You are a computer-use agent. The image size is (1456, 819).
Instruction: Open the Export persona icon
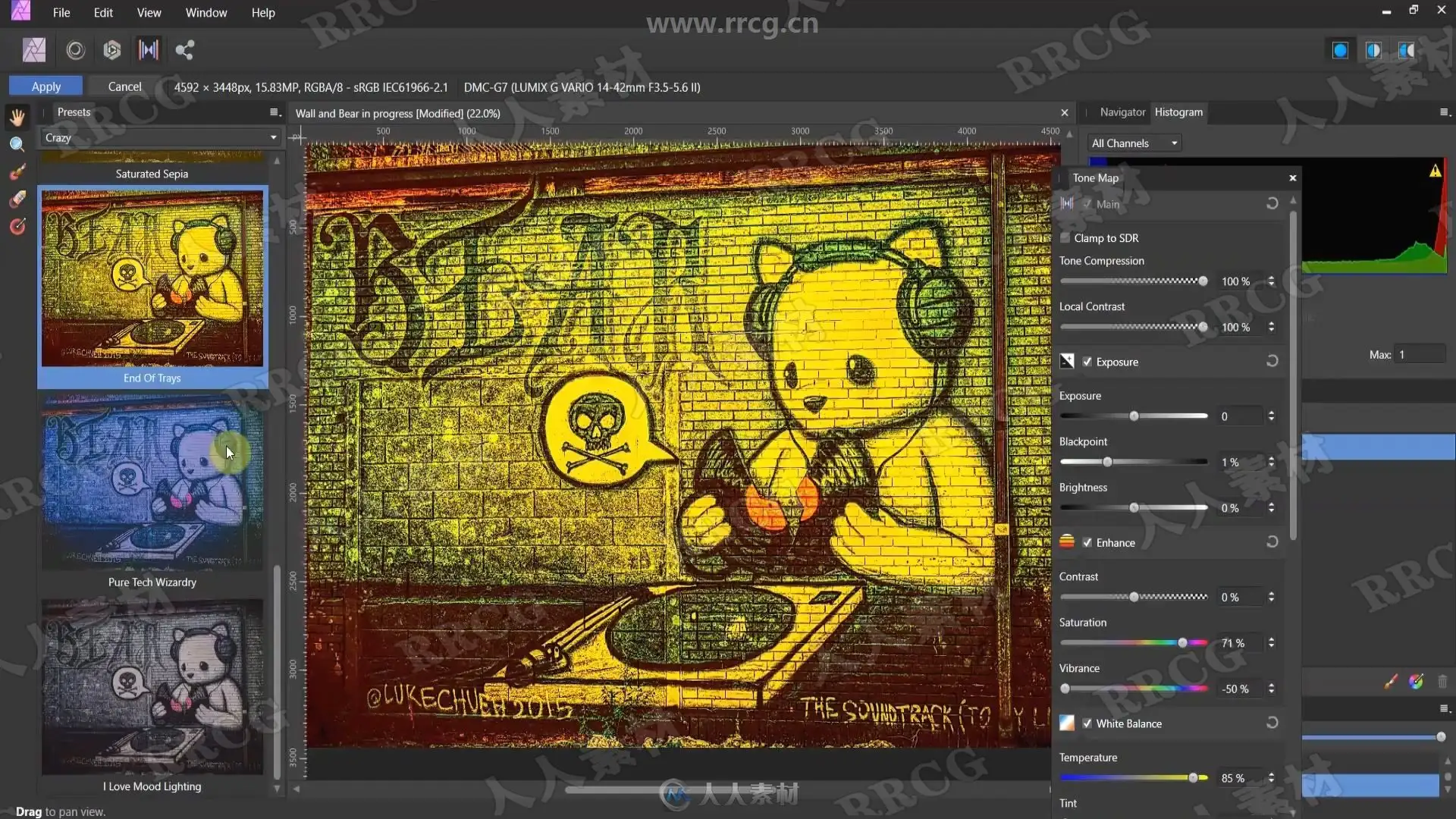[185, 50]
